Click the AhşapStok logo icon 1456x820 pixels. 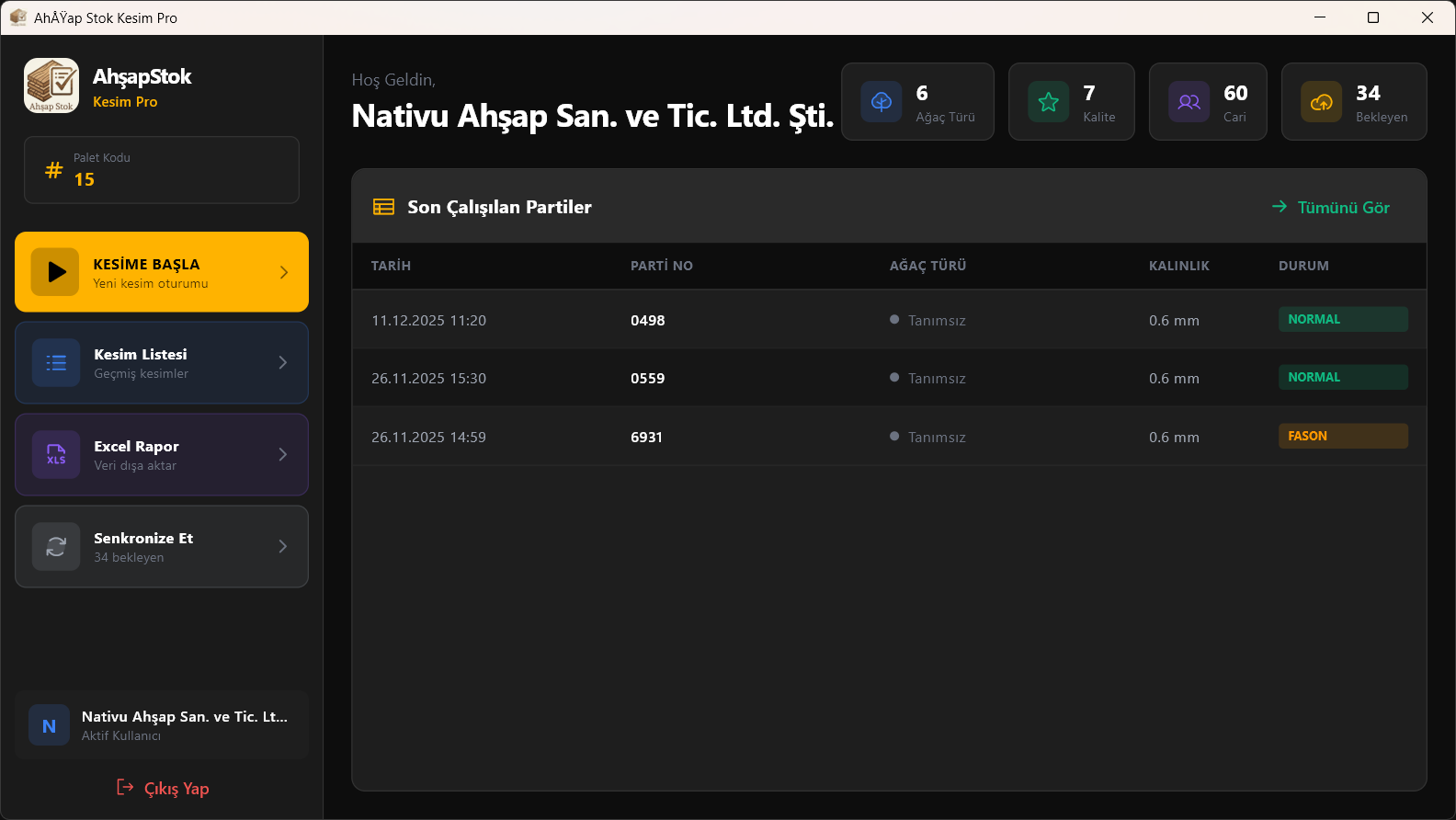click(51, 86)
